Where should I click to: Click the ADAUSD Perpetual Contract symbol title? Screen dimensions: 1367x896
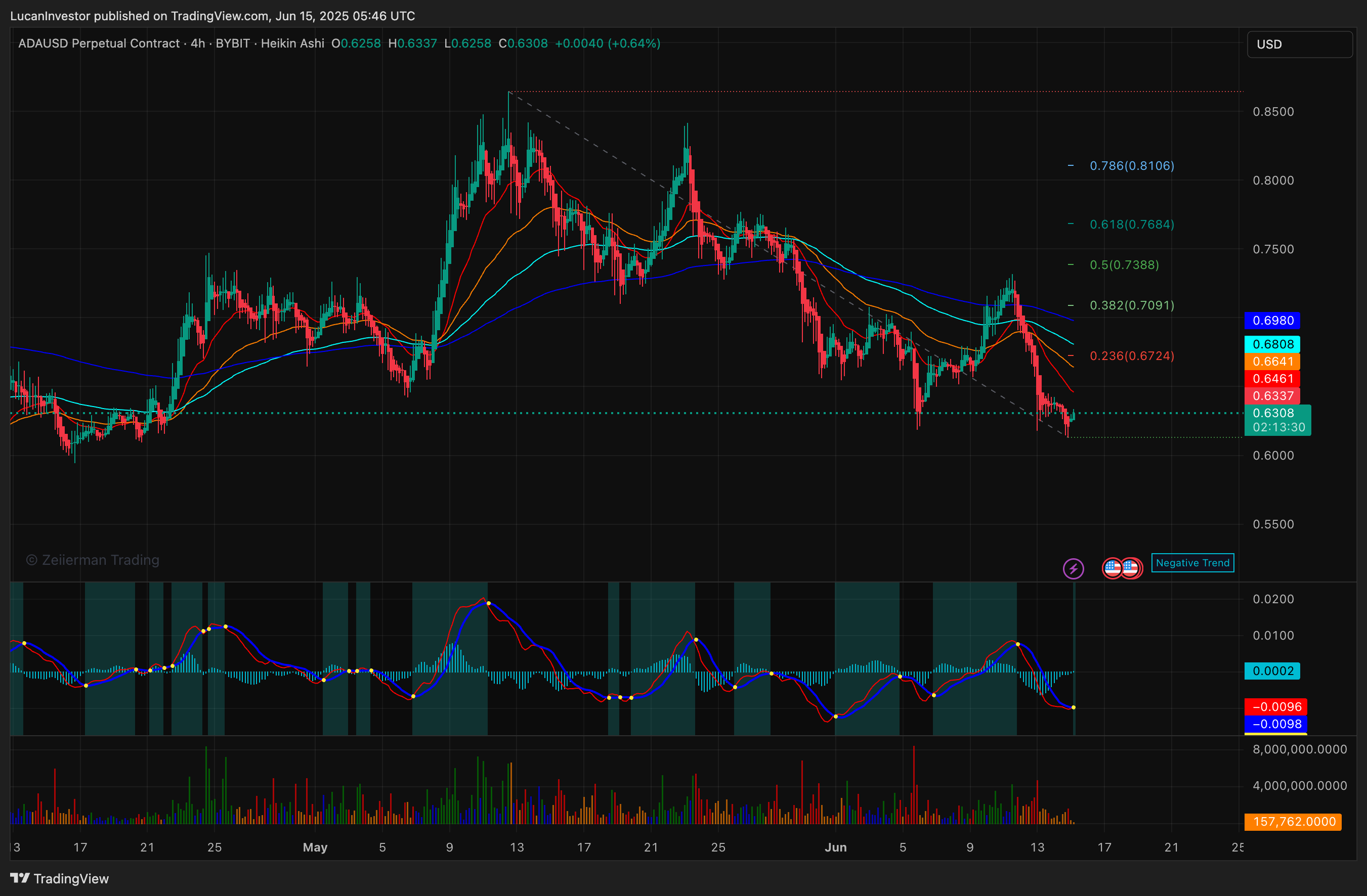99,43
